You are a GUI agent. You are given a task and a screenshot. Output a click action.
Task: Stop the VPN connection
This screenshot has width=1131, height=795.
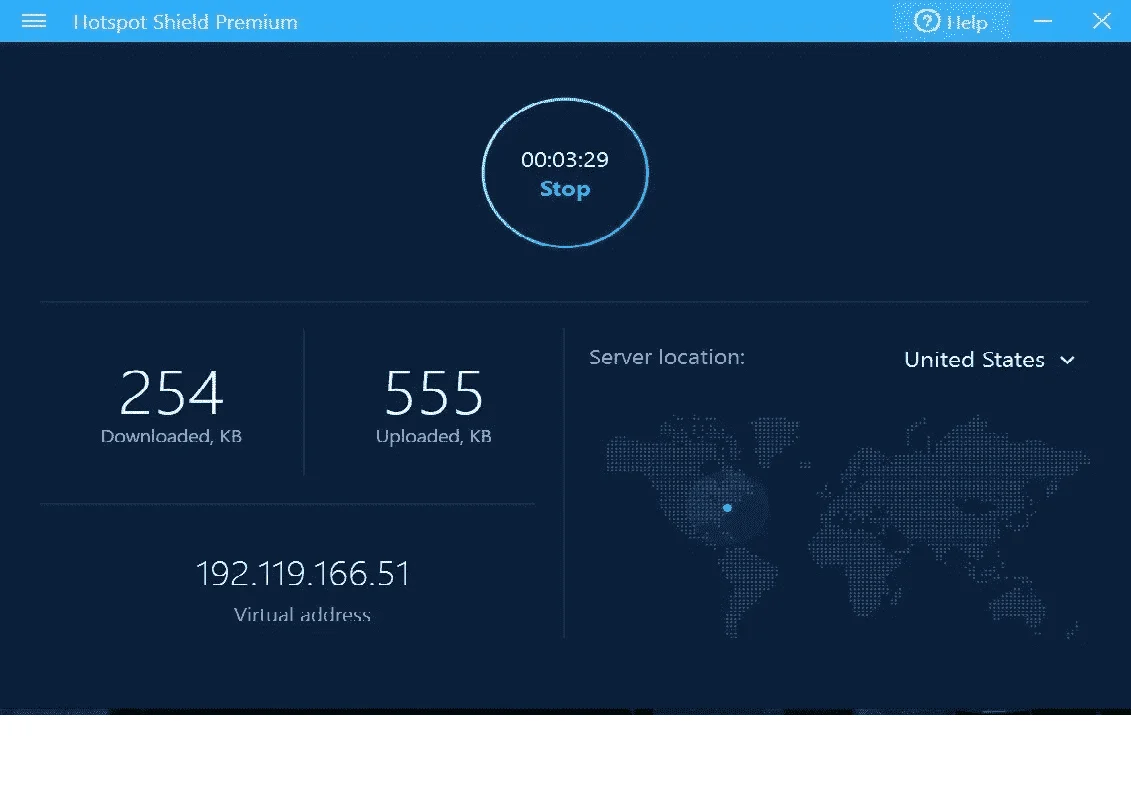(x=565, y=189)
